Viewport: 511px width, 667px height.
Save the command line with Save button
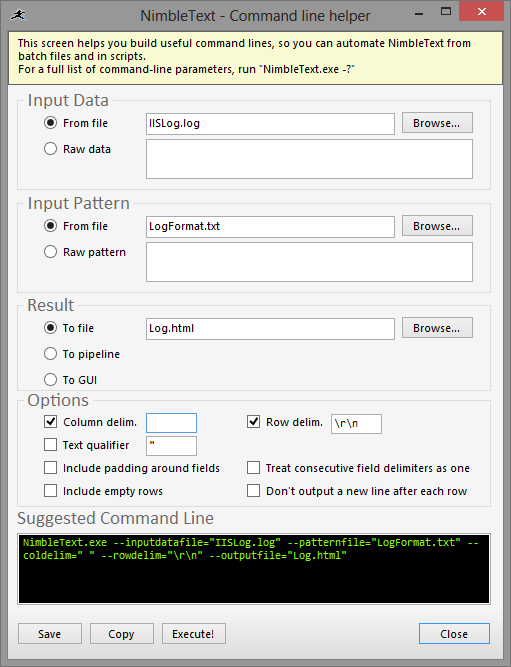(x=50, y=634)
